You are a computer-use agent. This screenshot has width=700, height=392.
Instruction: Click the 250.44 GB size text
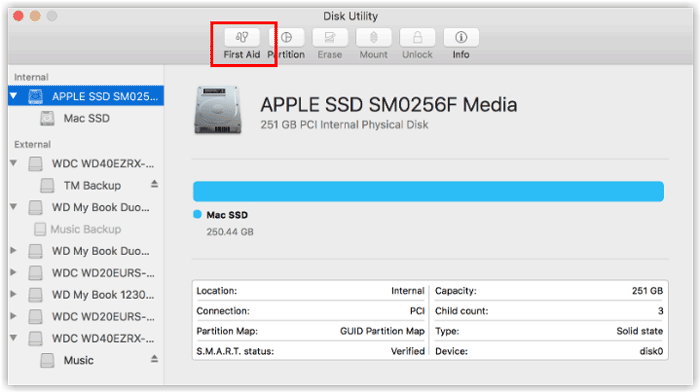230,232
